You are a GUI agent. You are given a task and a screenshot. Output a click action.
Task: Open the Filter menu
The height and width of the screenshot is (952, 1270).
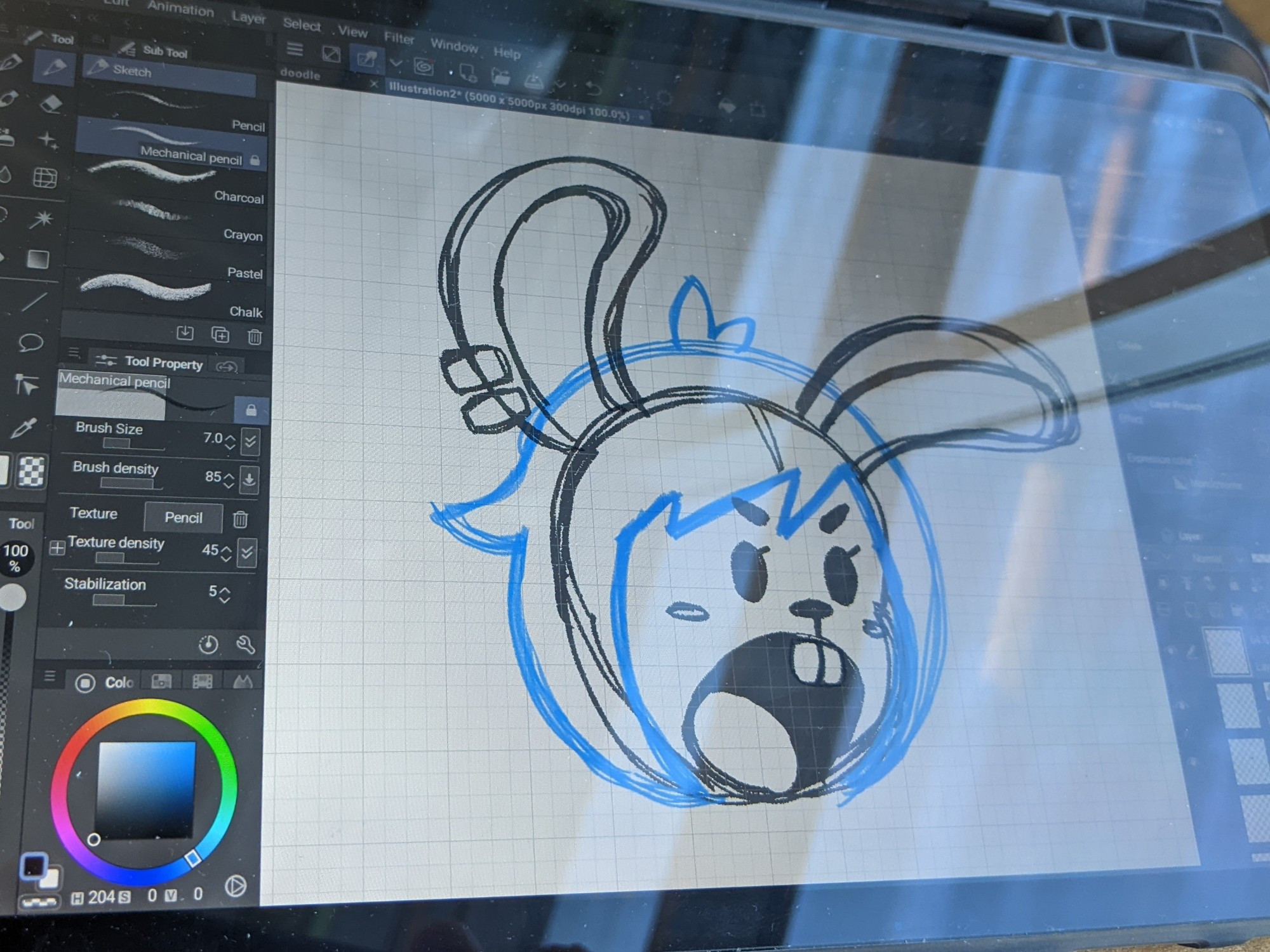(x=399, y=38)
